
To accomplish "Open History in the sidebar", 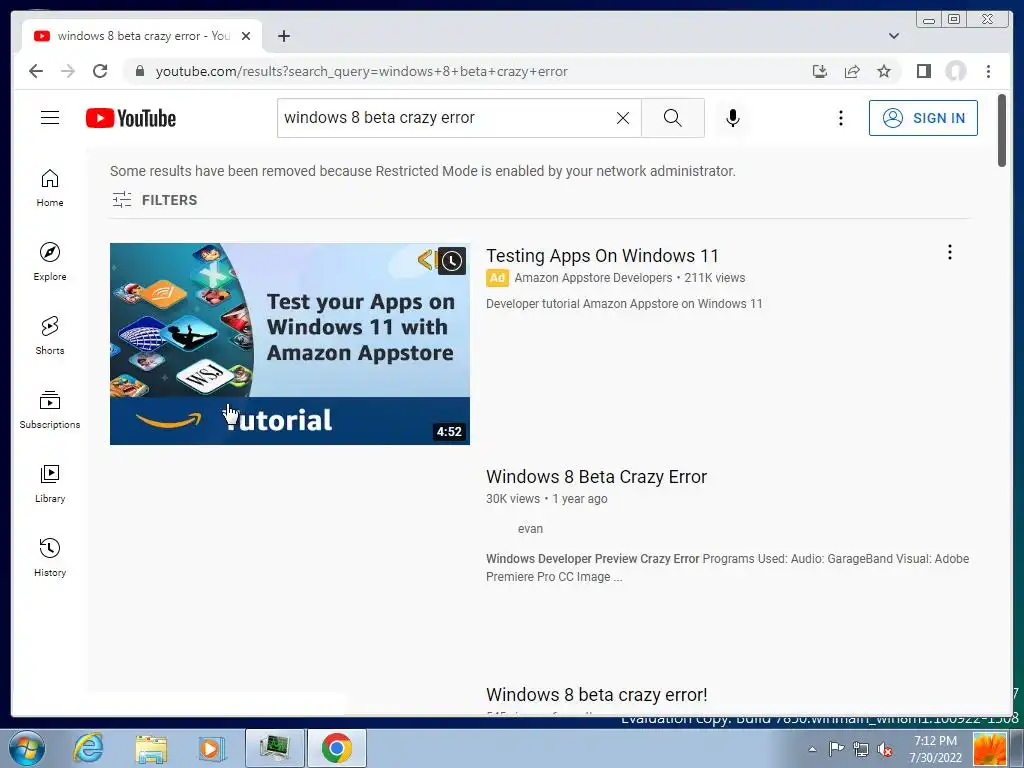I will (50, 557).
